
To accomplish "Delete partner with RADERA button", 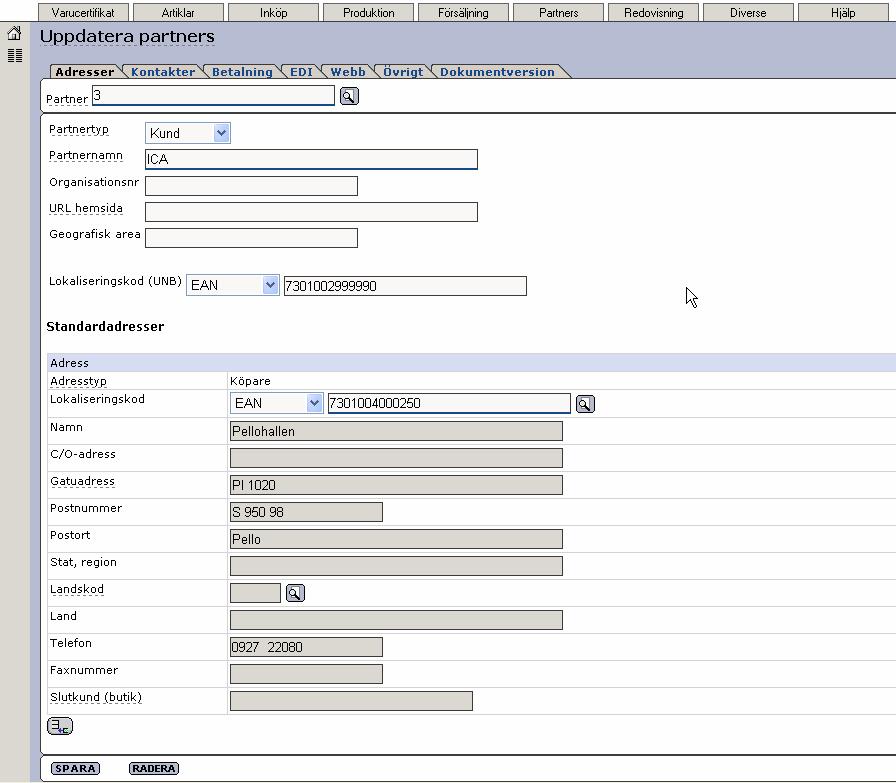I will pos(154,769).
